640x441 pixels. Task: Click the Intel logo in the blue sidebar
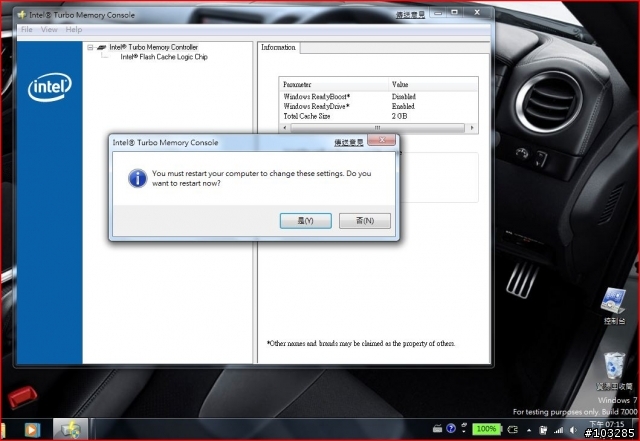pyautogui.click(x=50, y=87)
